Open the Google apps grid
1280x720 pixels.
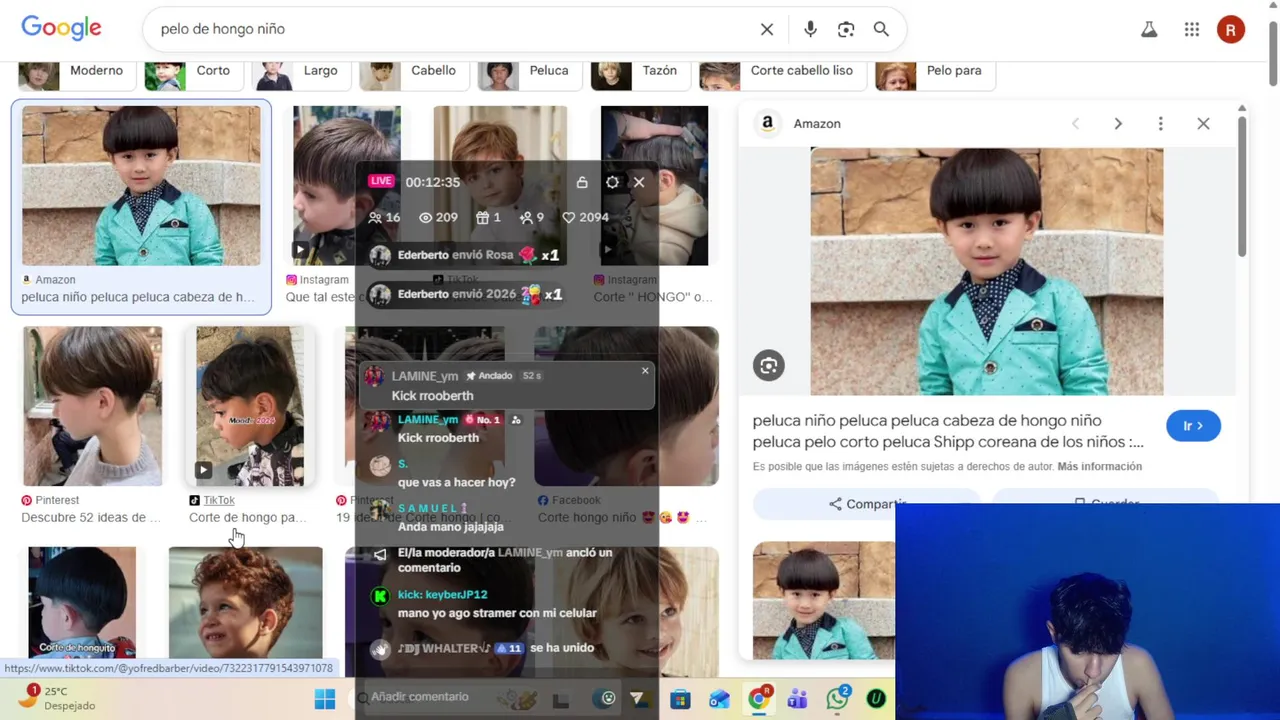(x=1192, y=30)
